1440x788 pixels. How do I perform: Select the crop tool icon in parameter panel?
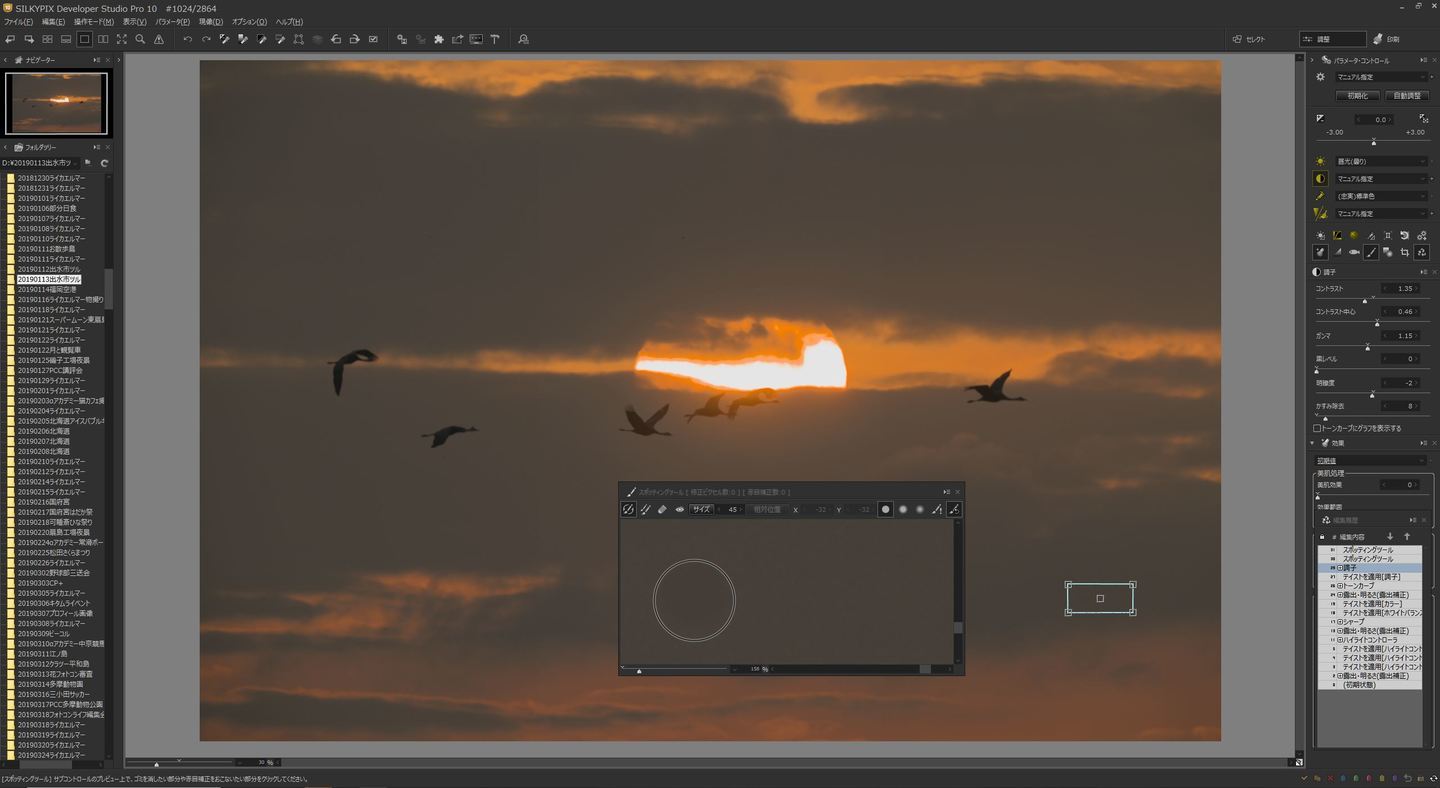click(x=1405, y=252)
